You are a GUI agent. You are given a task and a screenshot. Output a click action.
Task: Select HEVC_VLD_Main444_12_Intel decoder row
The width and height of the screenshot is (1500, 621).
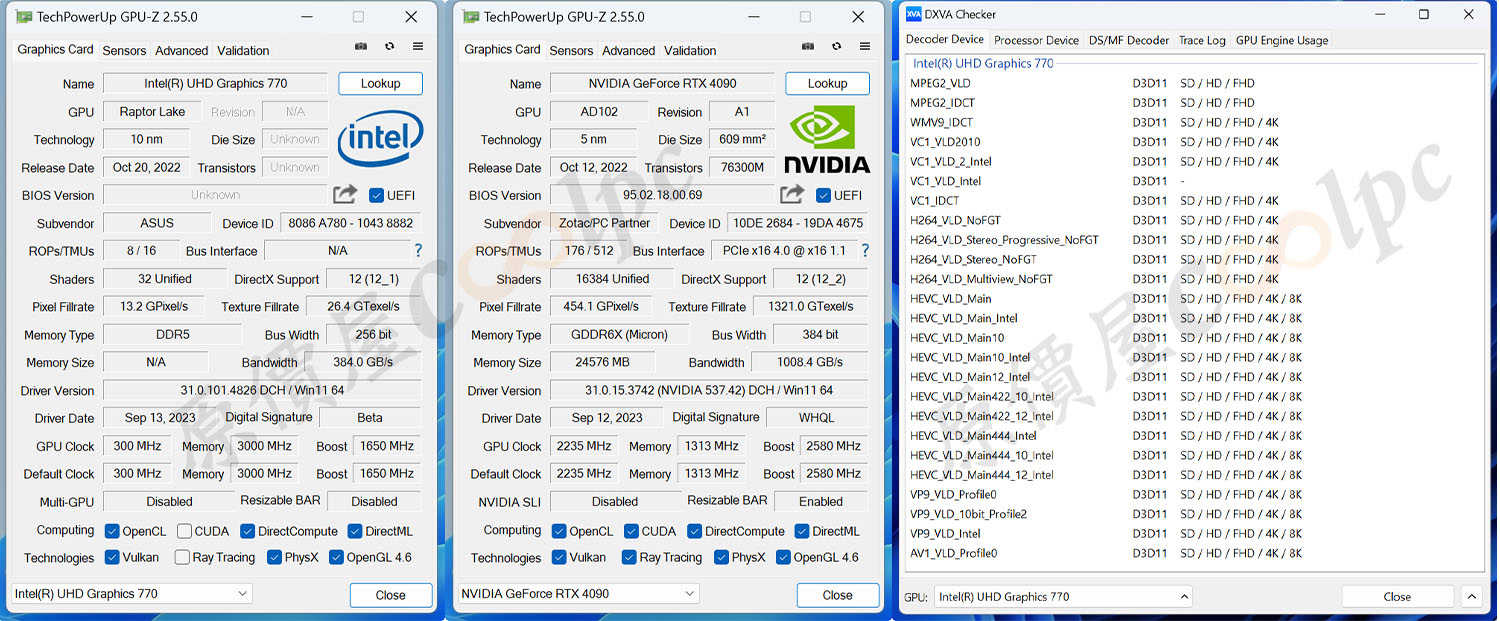click(1193, 475)
